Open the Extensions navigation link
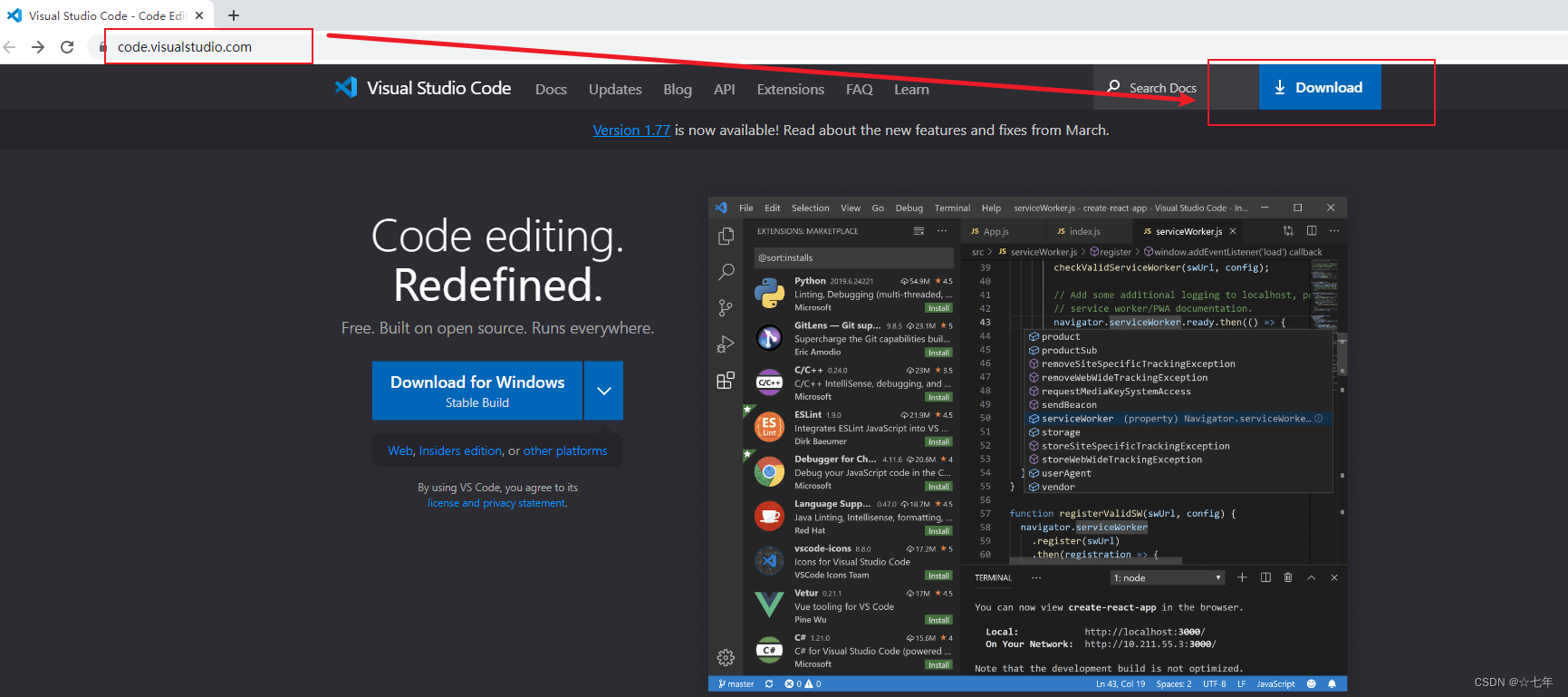1568x697 pixels. 791,89
